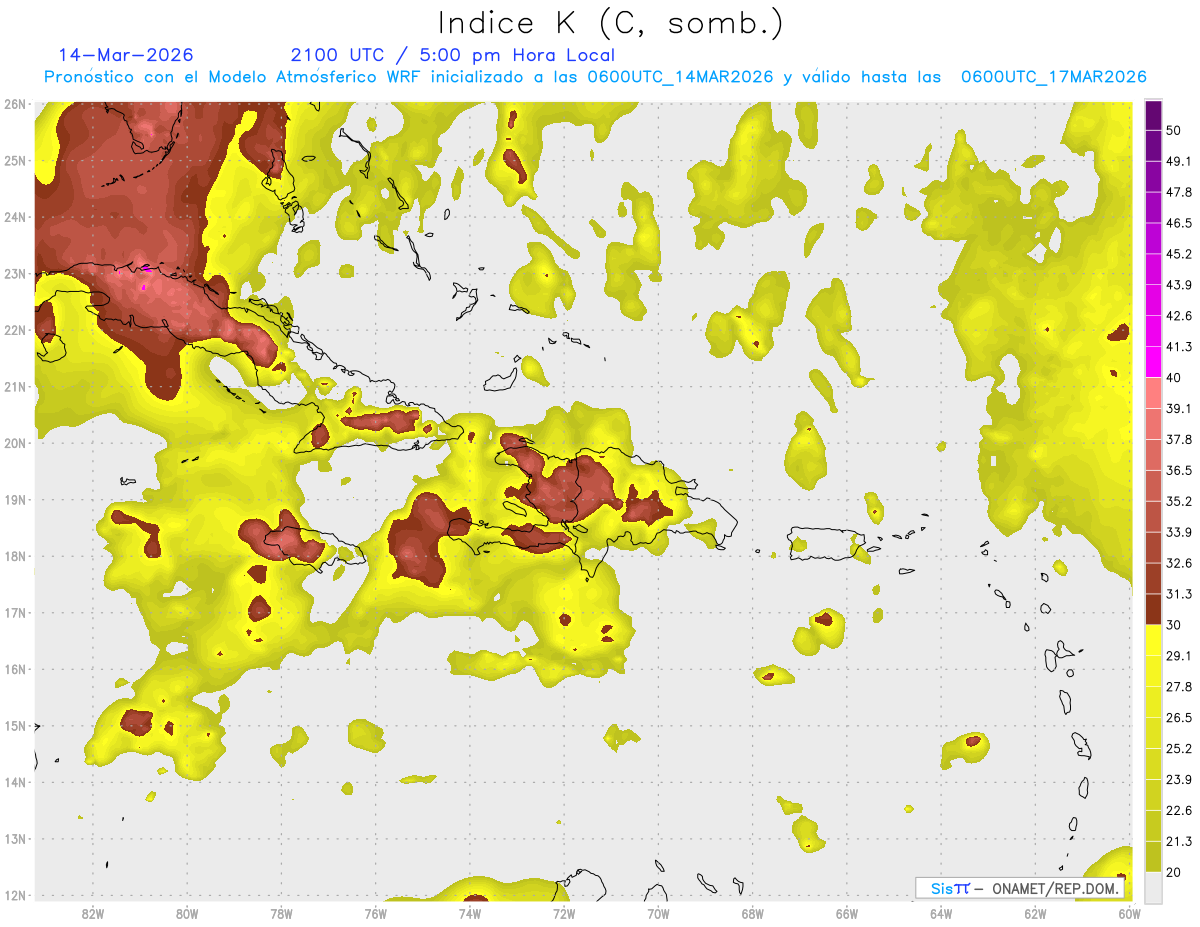
Task: Click the latitude label '19N'
Action: (x=15, y=500)
